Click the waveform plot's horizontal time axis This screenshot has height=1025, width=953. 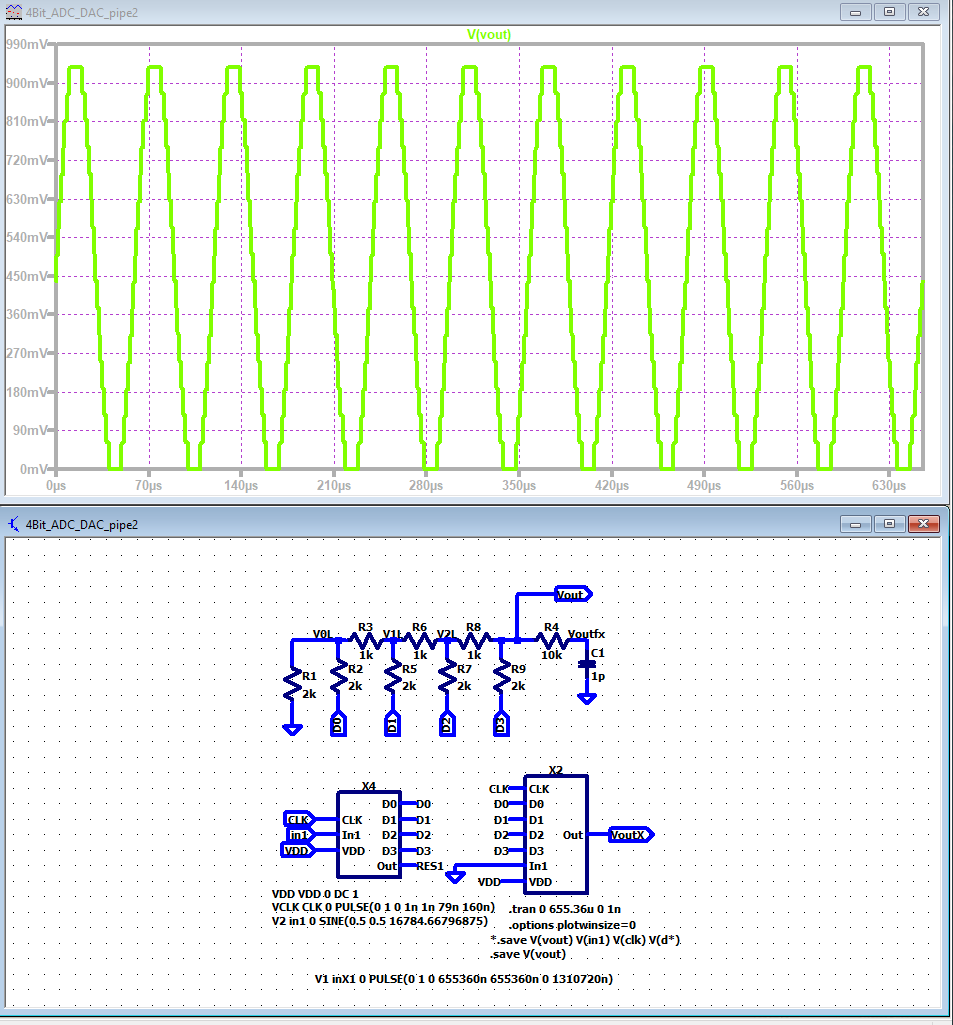tap(488, 485)
